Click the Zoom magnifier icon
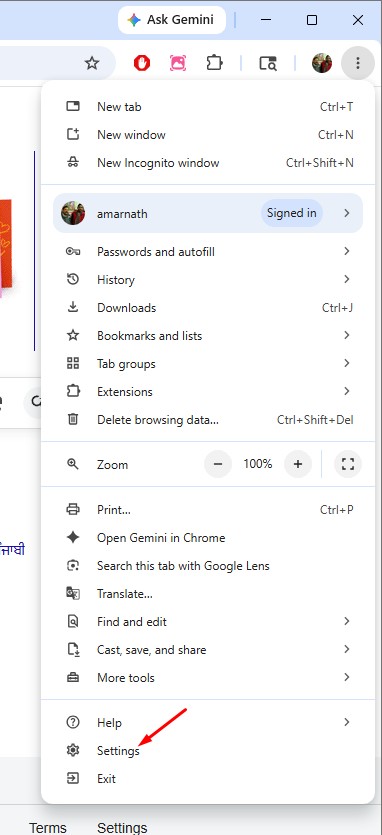Image resolution: width=382 pixels, height=835 pixels. [x=73, y=464]
